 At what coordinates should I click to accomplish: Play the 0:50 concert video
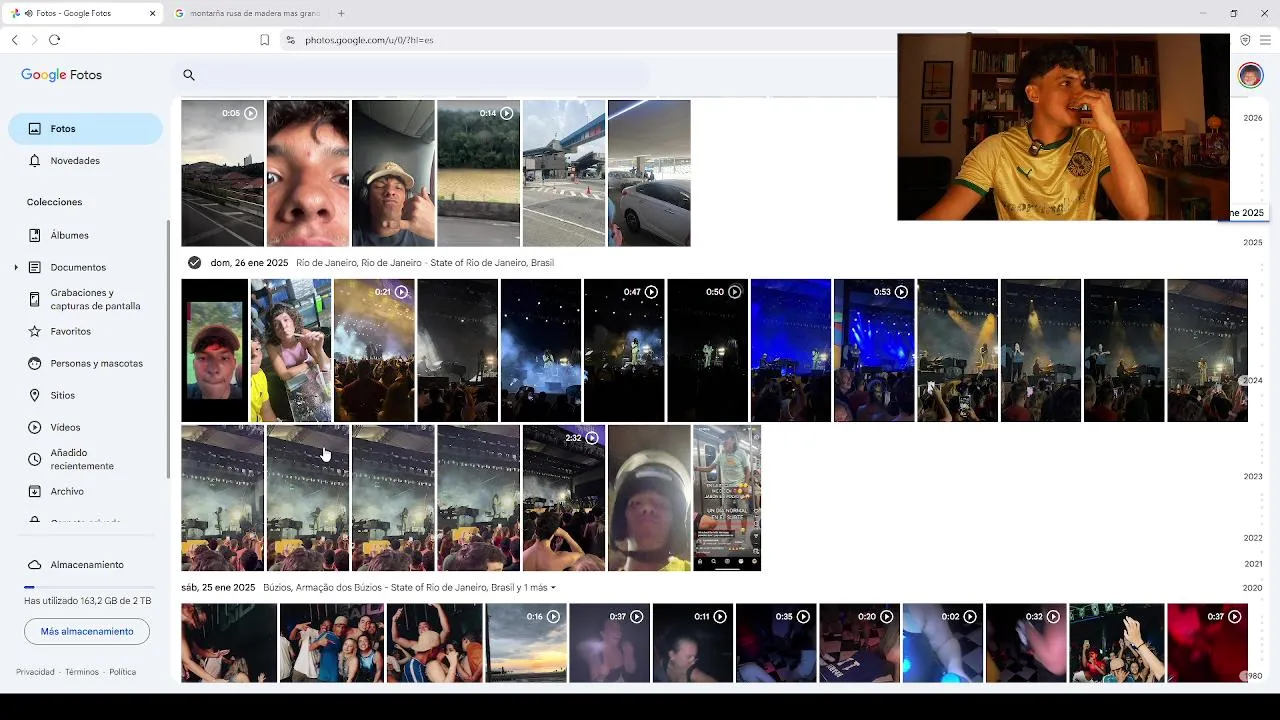[707, 350]
